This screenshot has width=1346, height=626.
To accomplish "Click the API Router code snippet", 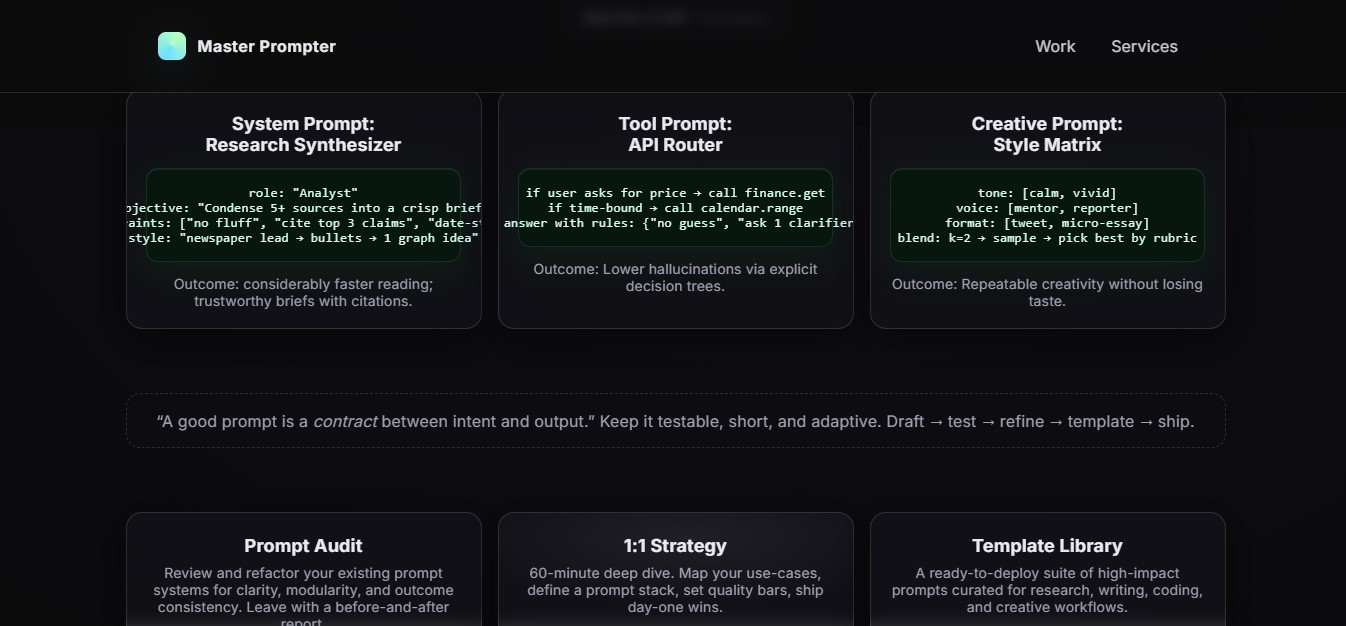I will [675, 207].
